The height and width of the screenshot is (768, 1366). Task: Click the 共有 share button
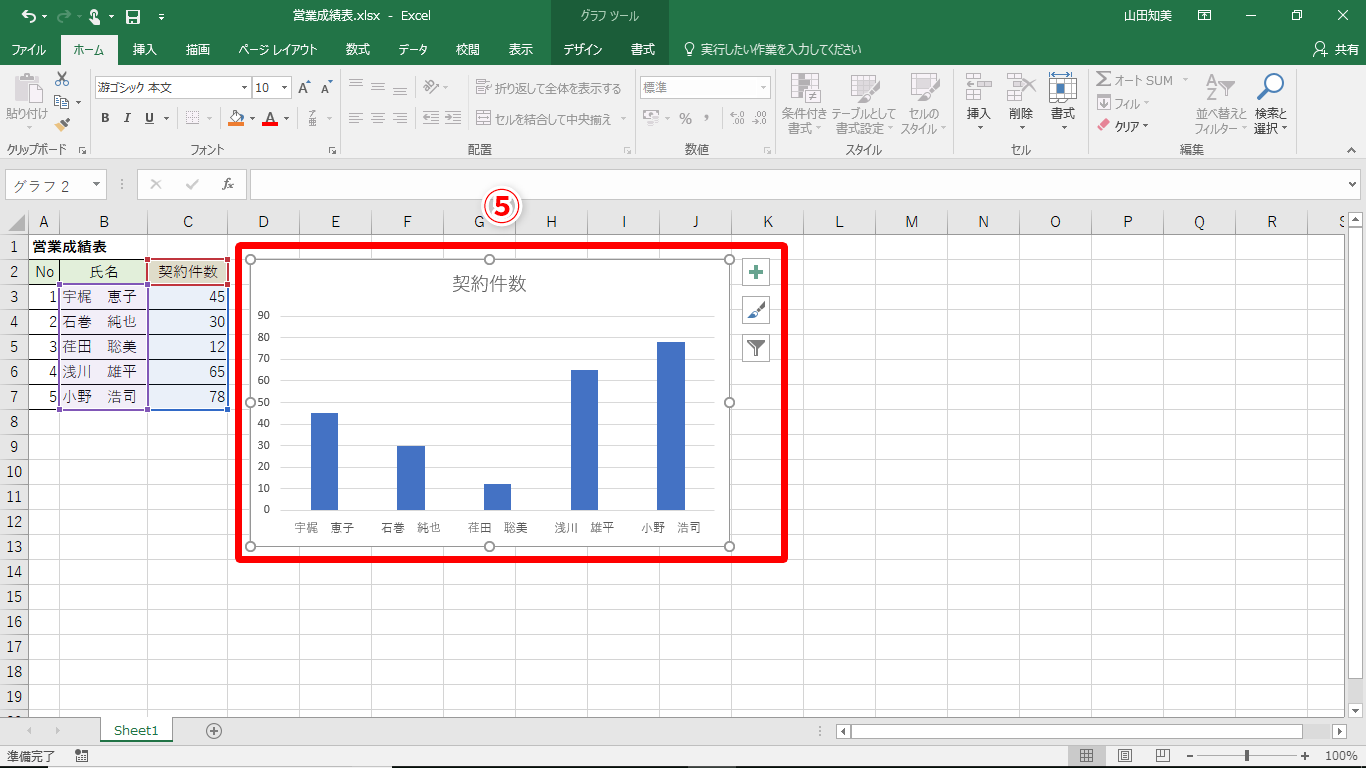point(1337,49)
